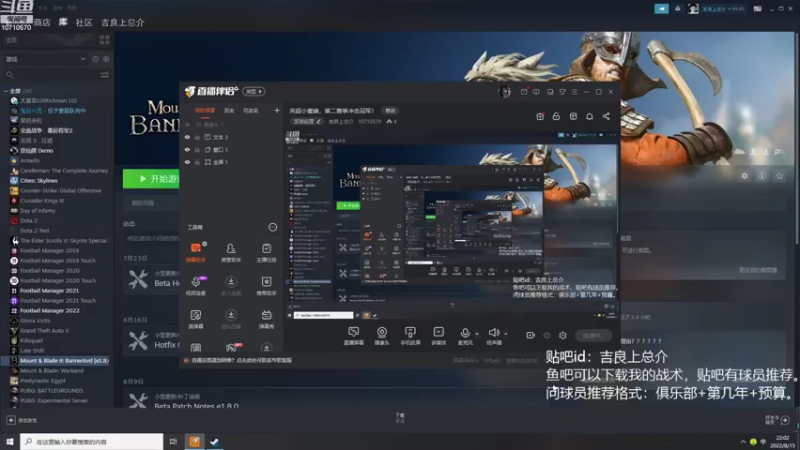Click Steam ready-to-play filter icon
The image size is (800, 450).
click(x=106, y=59)
